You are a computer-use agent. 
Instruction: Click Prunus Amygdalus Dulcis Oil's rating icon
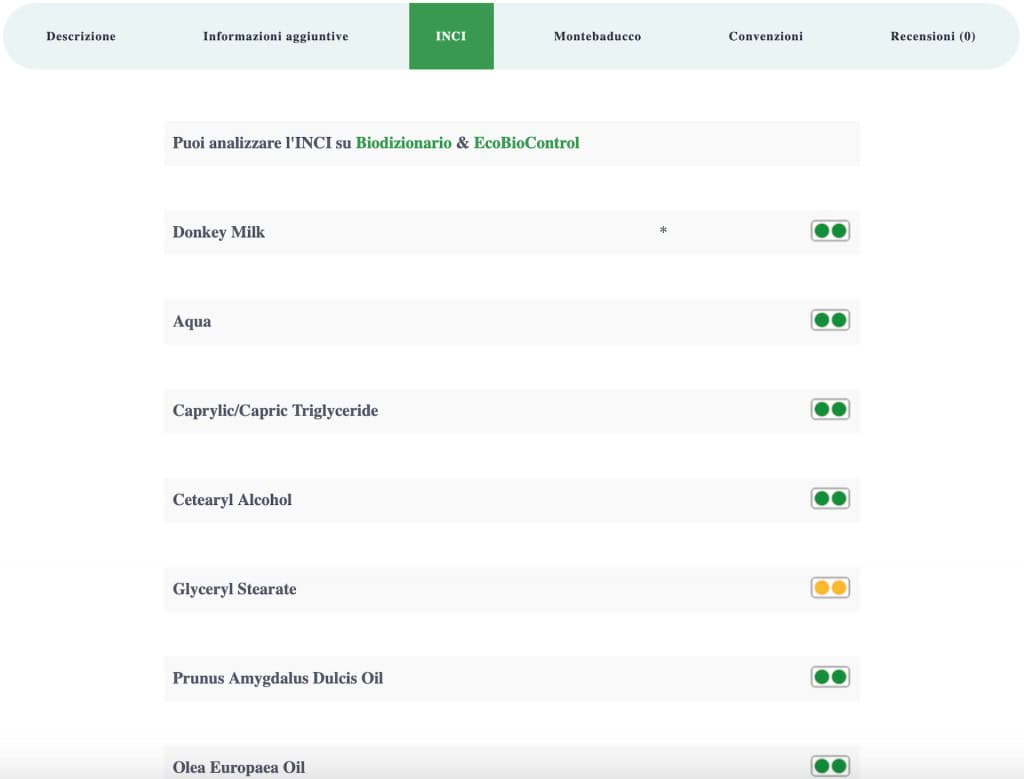(830, 677)
